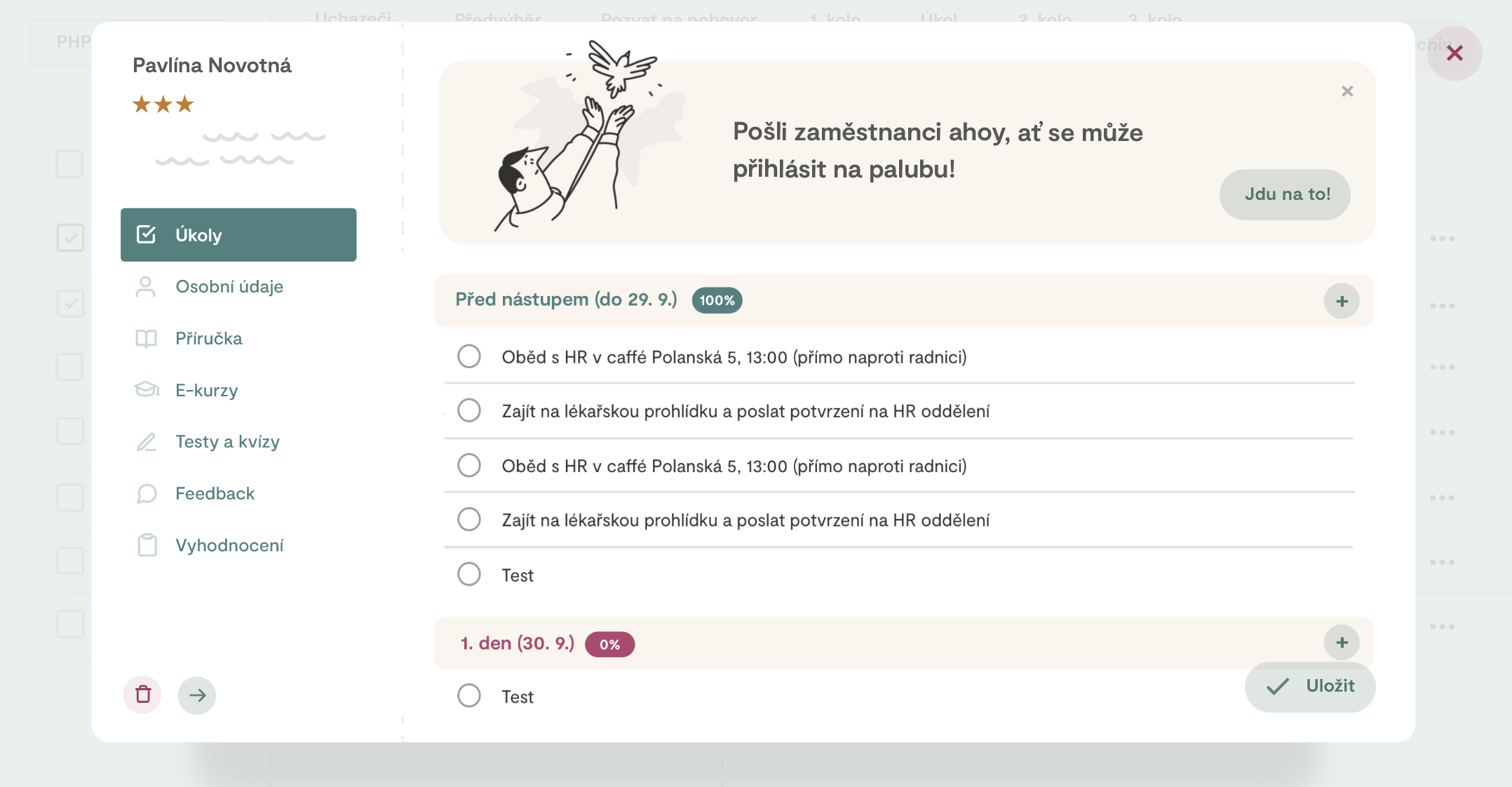
Task: Collapse the 1. den (30. 9.) section header
Action: [x=517, y=643]
